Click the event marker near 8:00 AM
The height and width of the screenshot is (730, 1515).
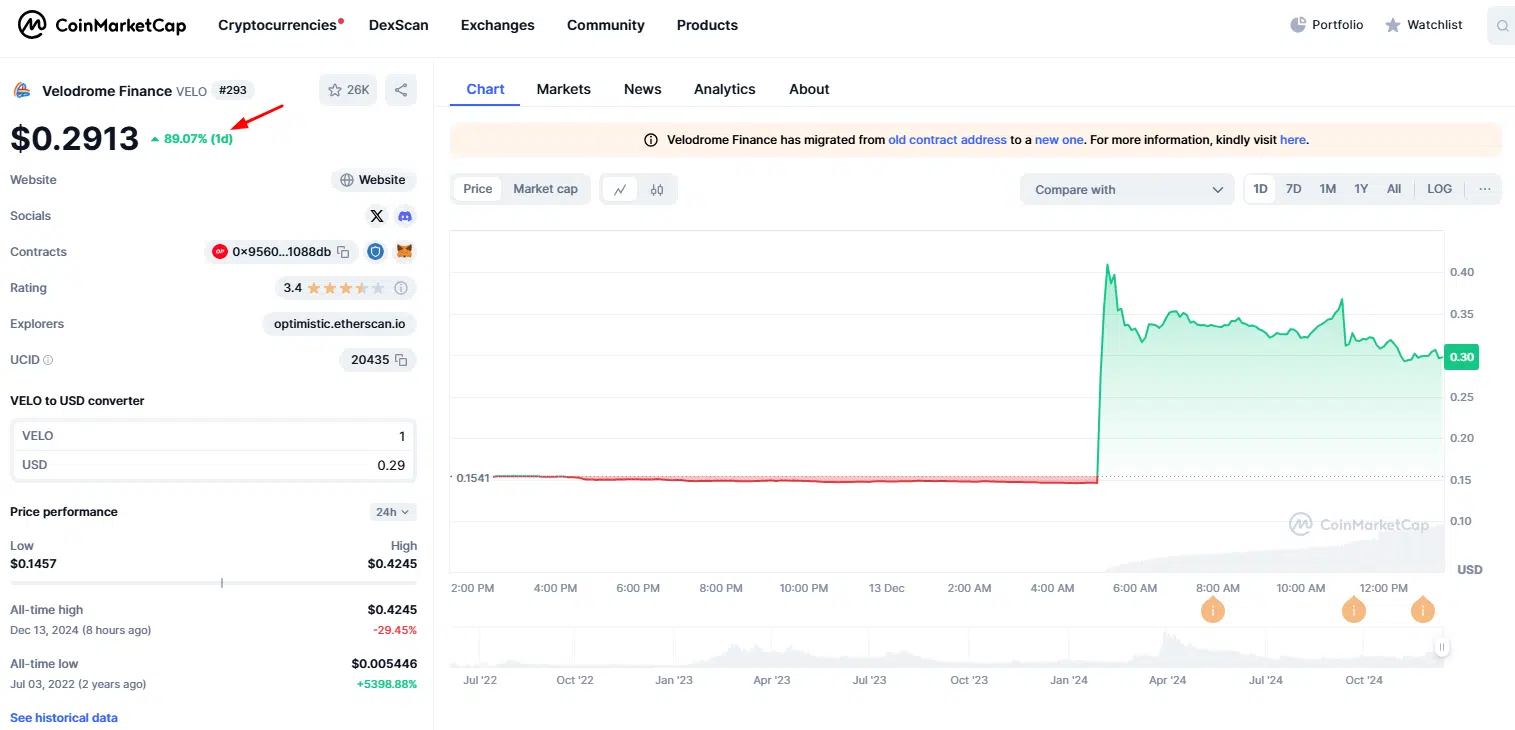point(1213,608)
